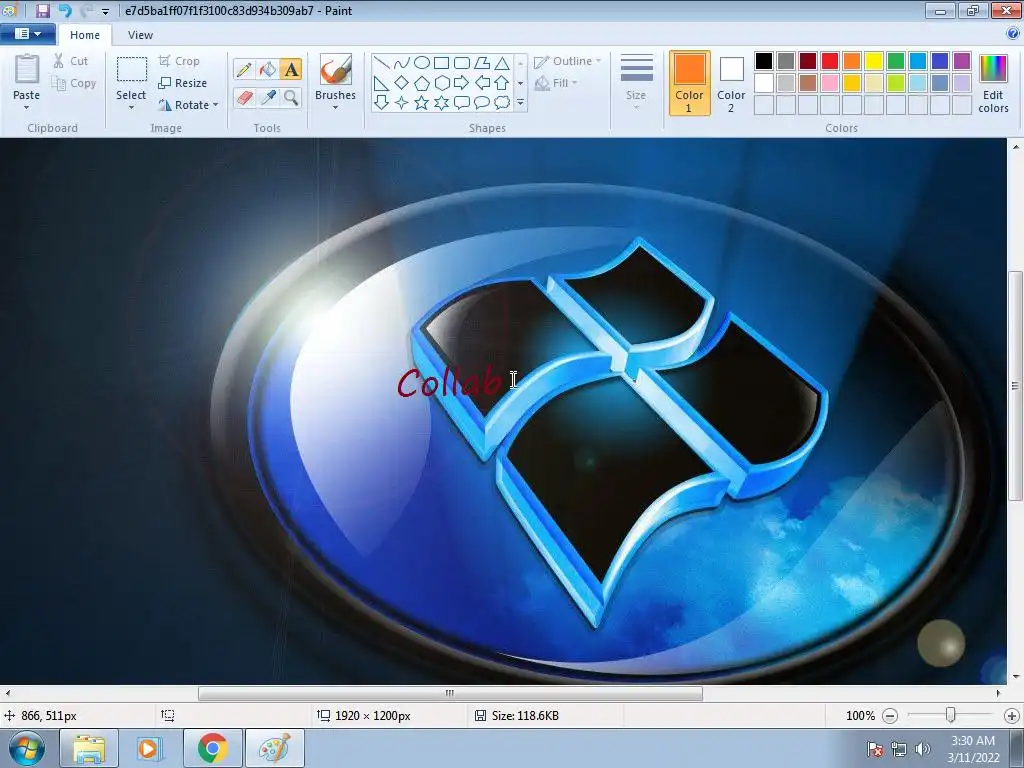
Task: Choose the Magnifier tool
Action: 291,98
